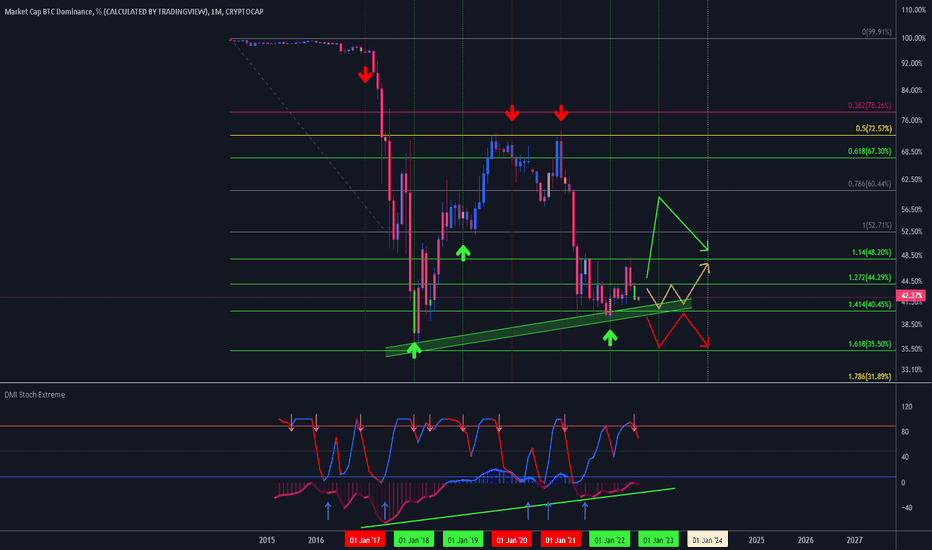This screenshot has height=550, width=932.
Task: Click 92.00% on the price axis
Action: tap(912, 63)
